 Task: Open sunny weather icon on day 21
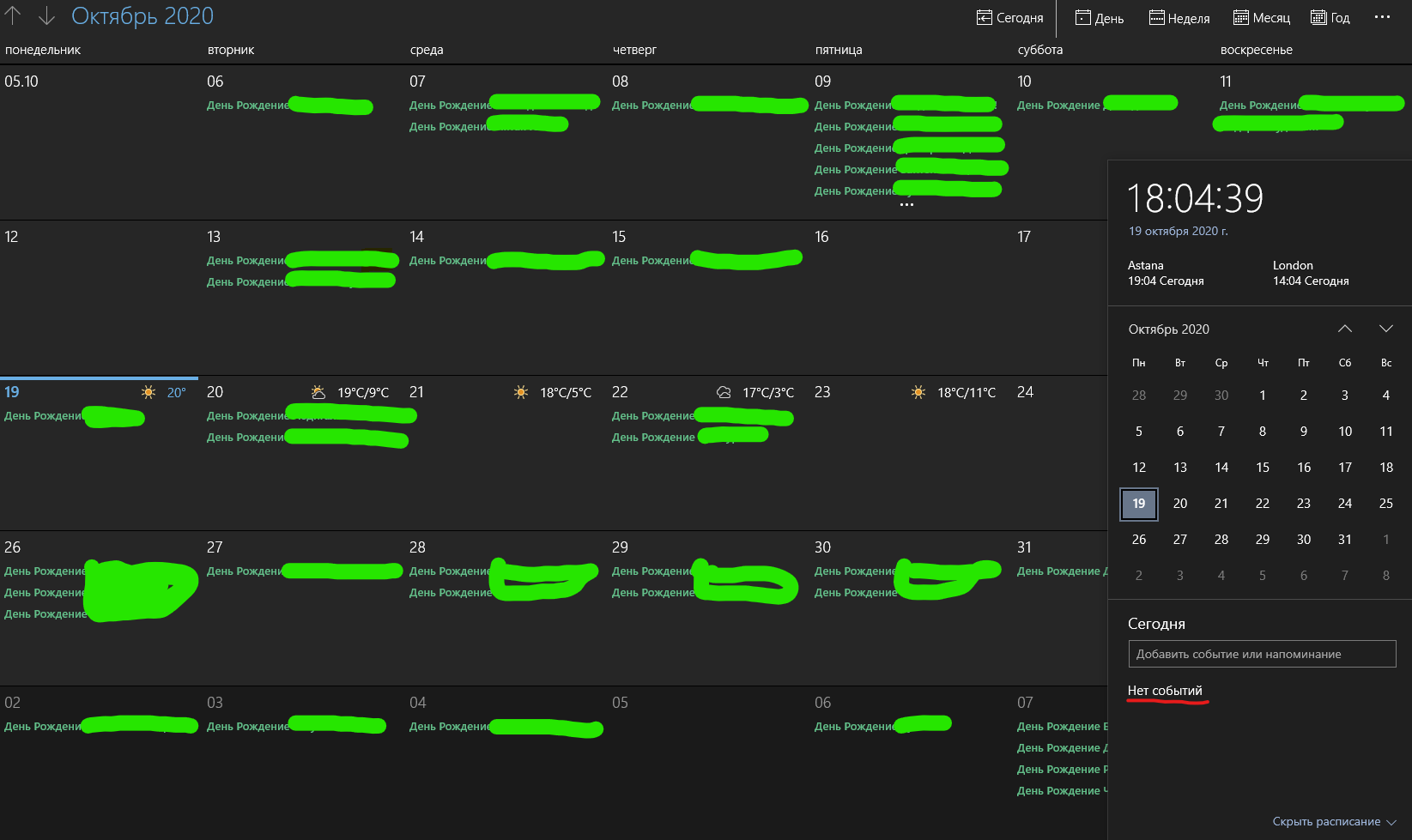(x=521, y=392)
